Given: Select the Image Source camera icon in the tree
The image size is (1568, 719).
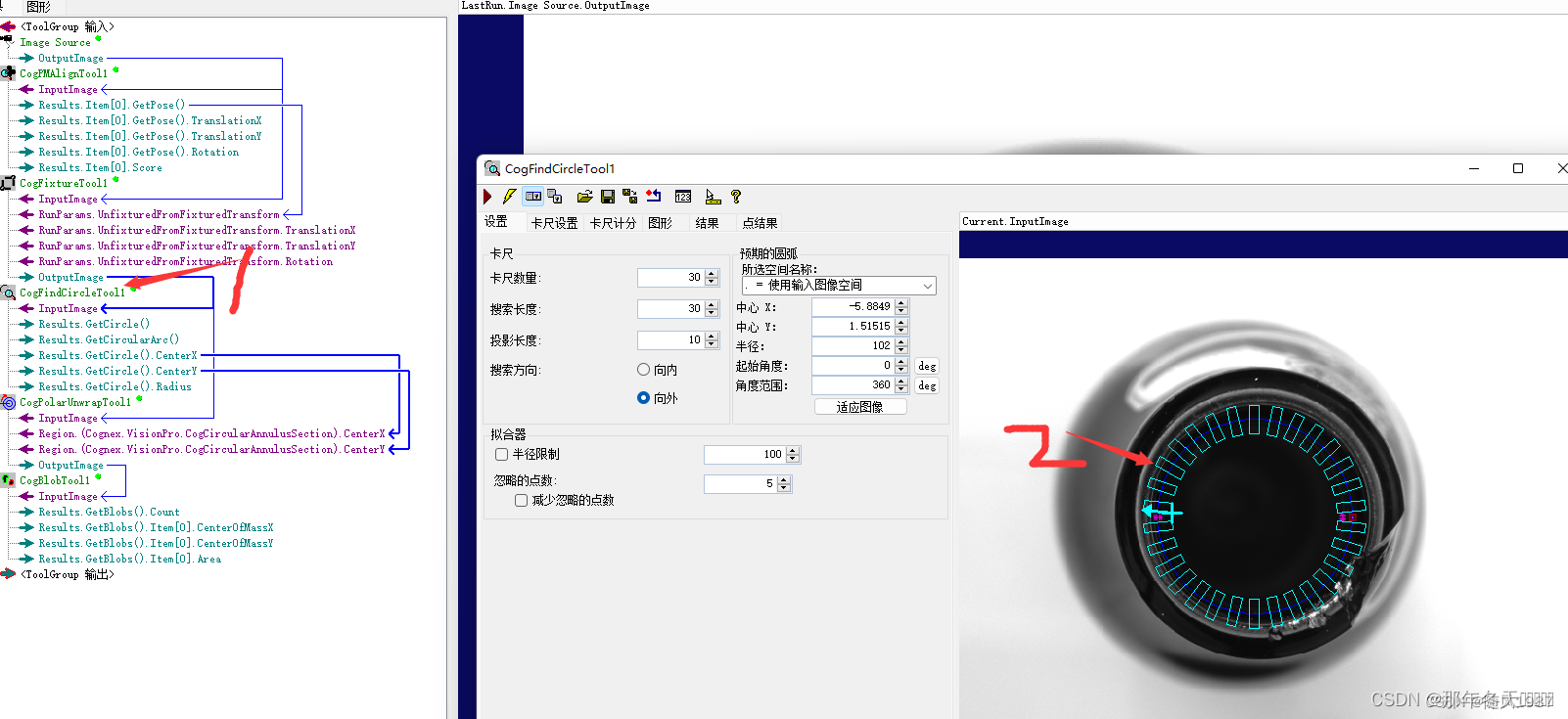Looking at the screenshot, I should point(7,42).
